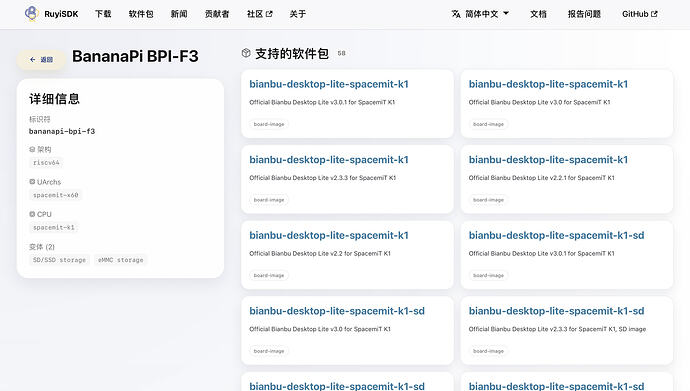Select the riscv64 architecture tag

tap(46, 163)
